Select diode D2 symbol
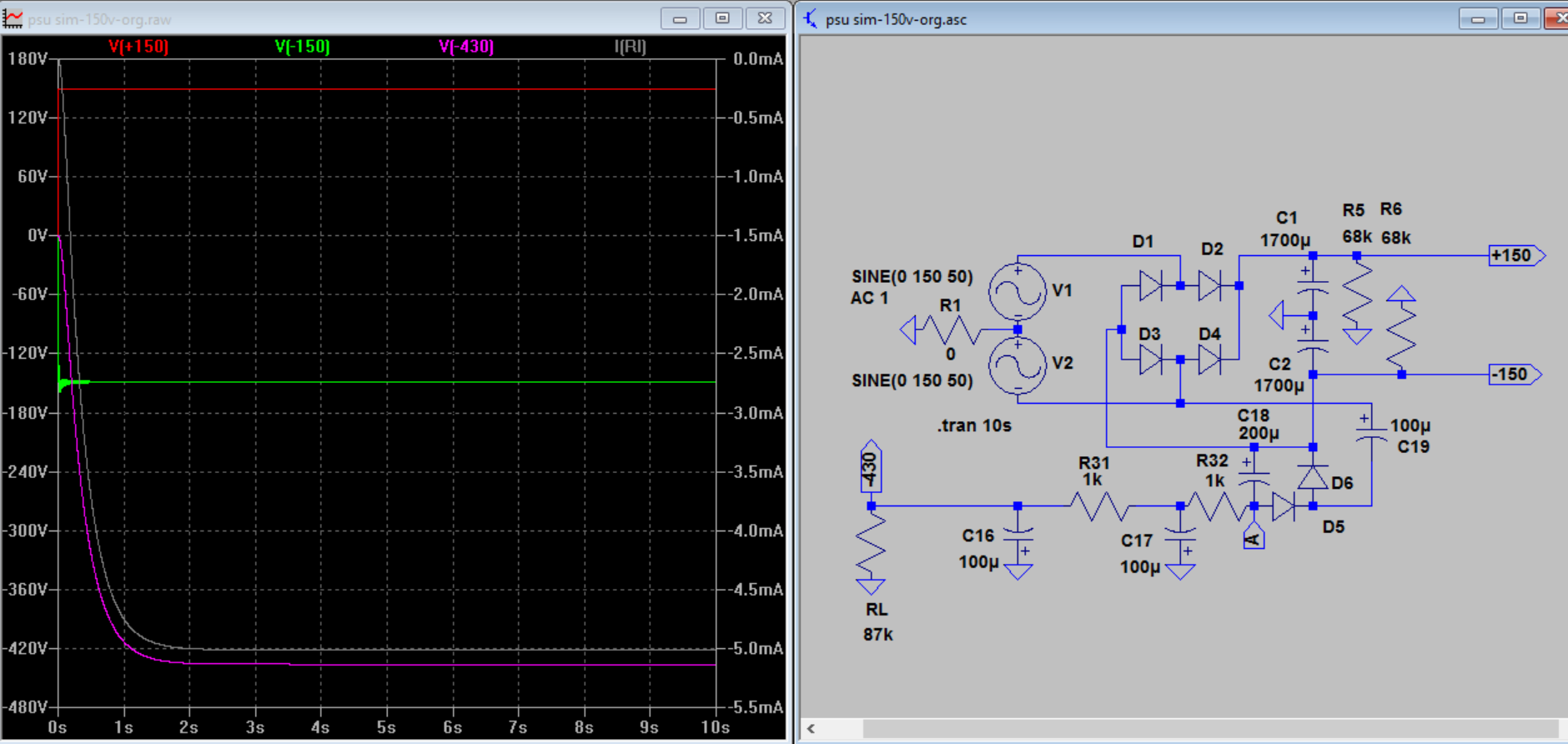1568x744 pixels. 1210,286
